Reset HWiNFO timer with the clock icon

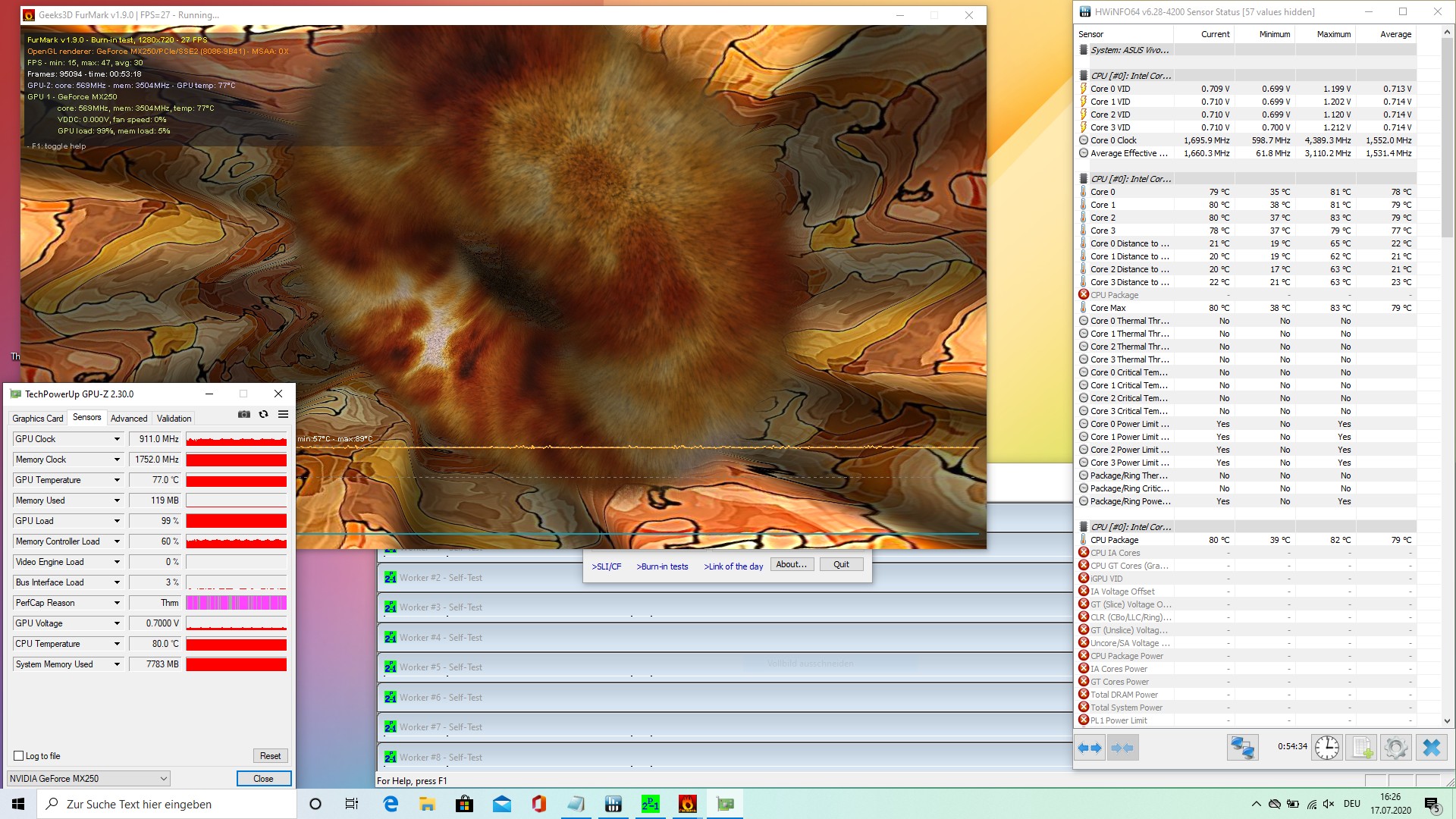point(1327,748)
